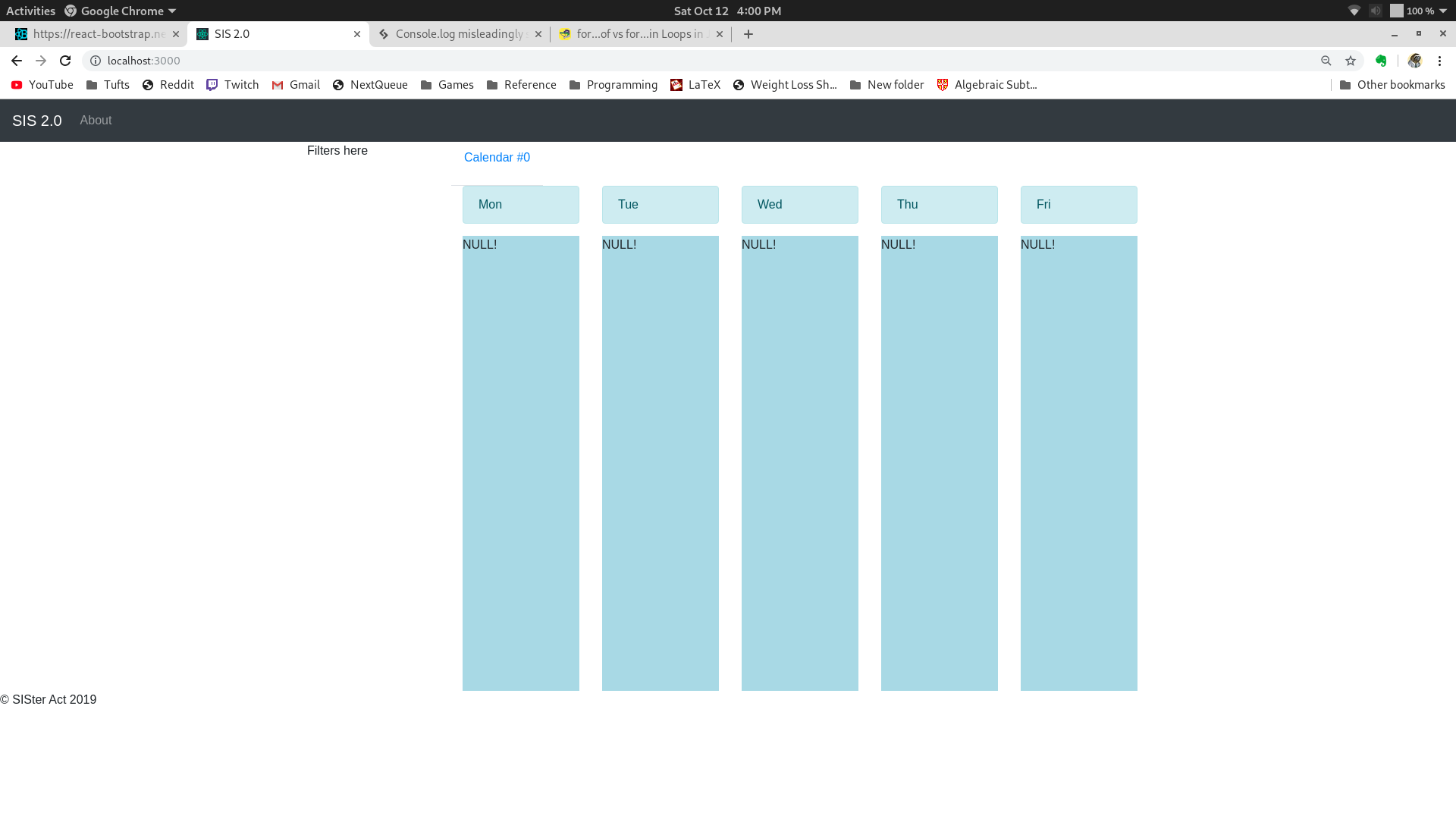The height and width of the screenshot is (819, 1456).
Task: Click the About navbar link
Action: (96, 121)
